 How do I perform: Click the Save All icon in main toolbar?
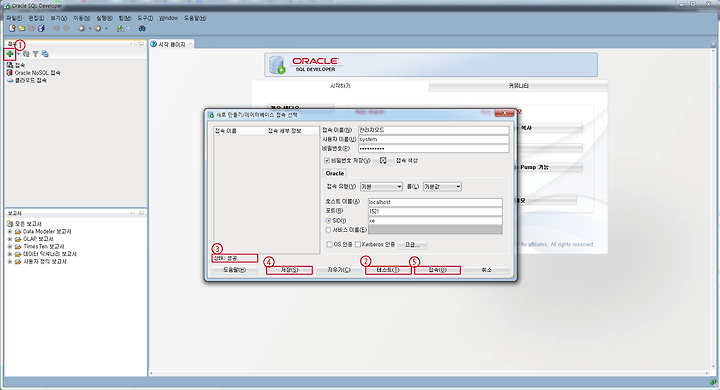41,28
